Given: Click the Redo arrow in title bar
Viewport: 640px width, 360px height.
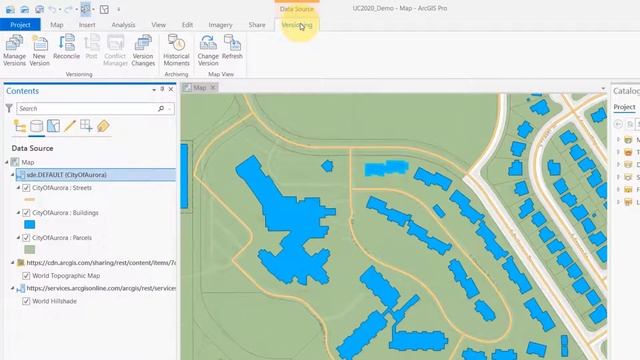Looking at the screenshot, I should pyautogui.click(x=69, y=9).
